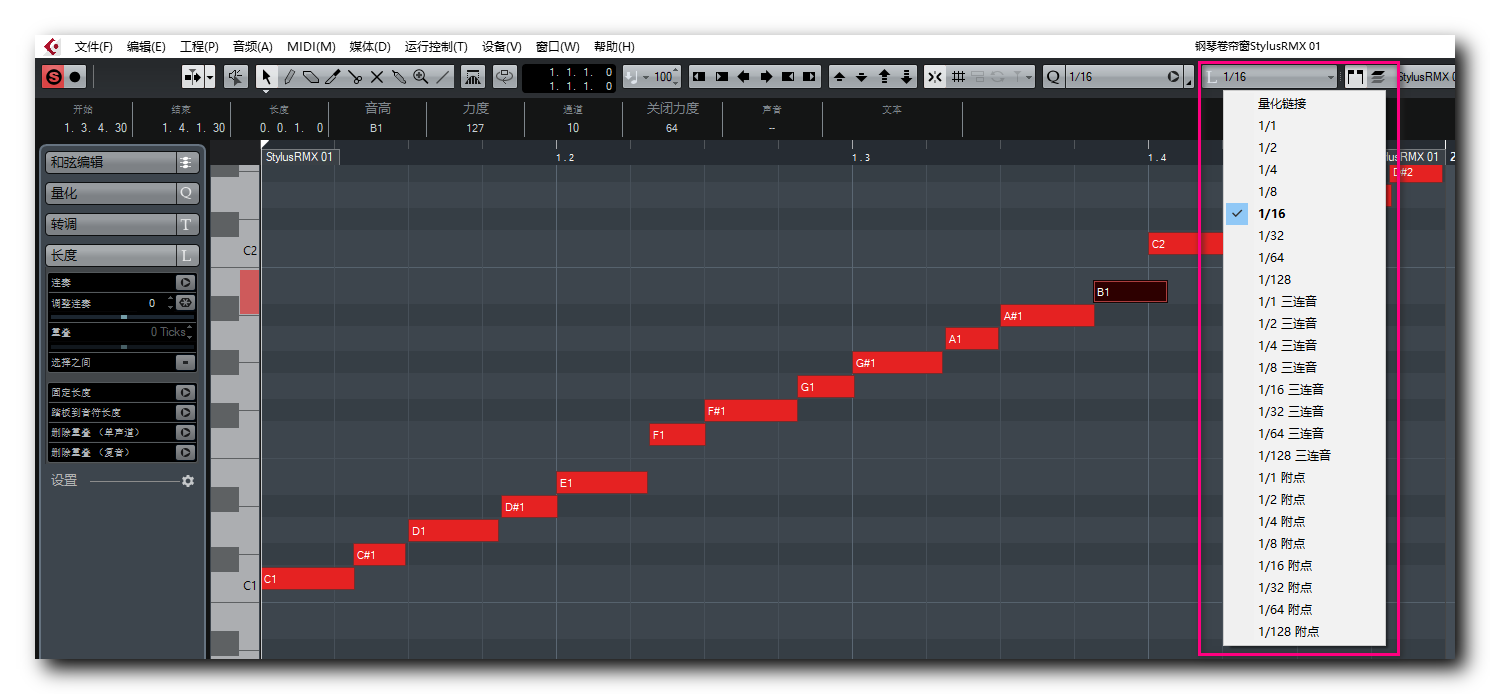
Task: Click trim end left nudge icon
Action: (787, 76)
